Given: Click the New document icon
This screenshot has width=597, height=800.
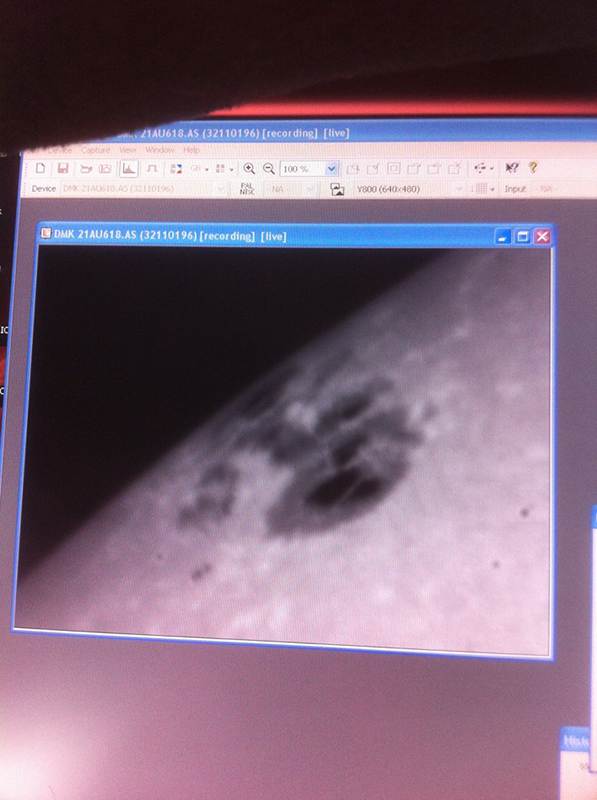Looking at the screenshot, I should (40, 168).
